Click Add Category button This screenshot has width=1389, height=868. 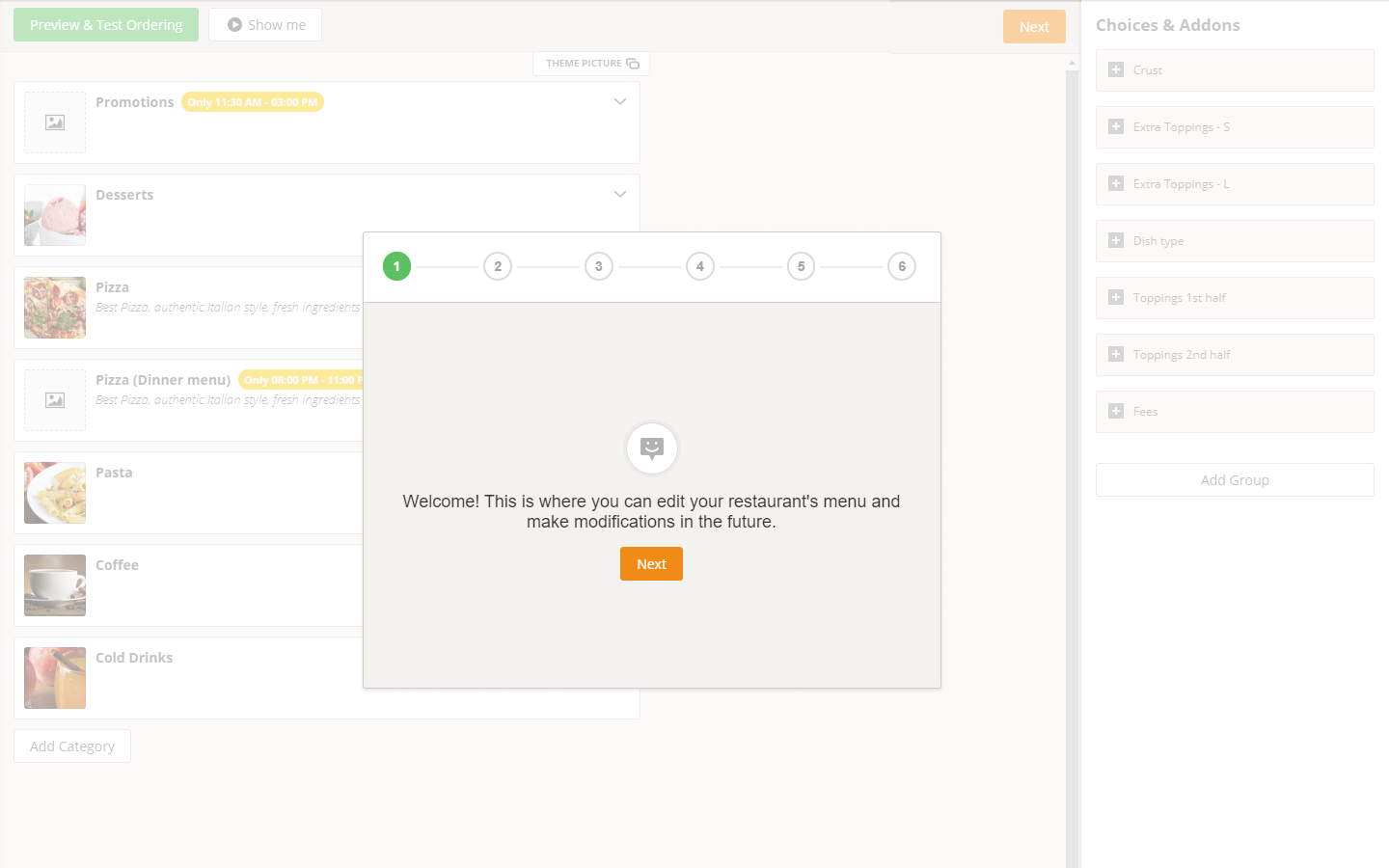(72, 746)
